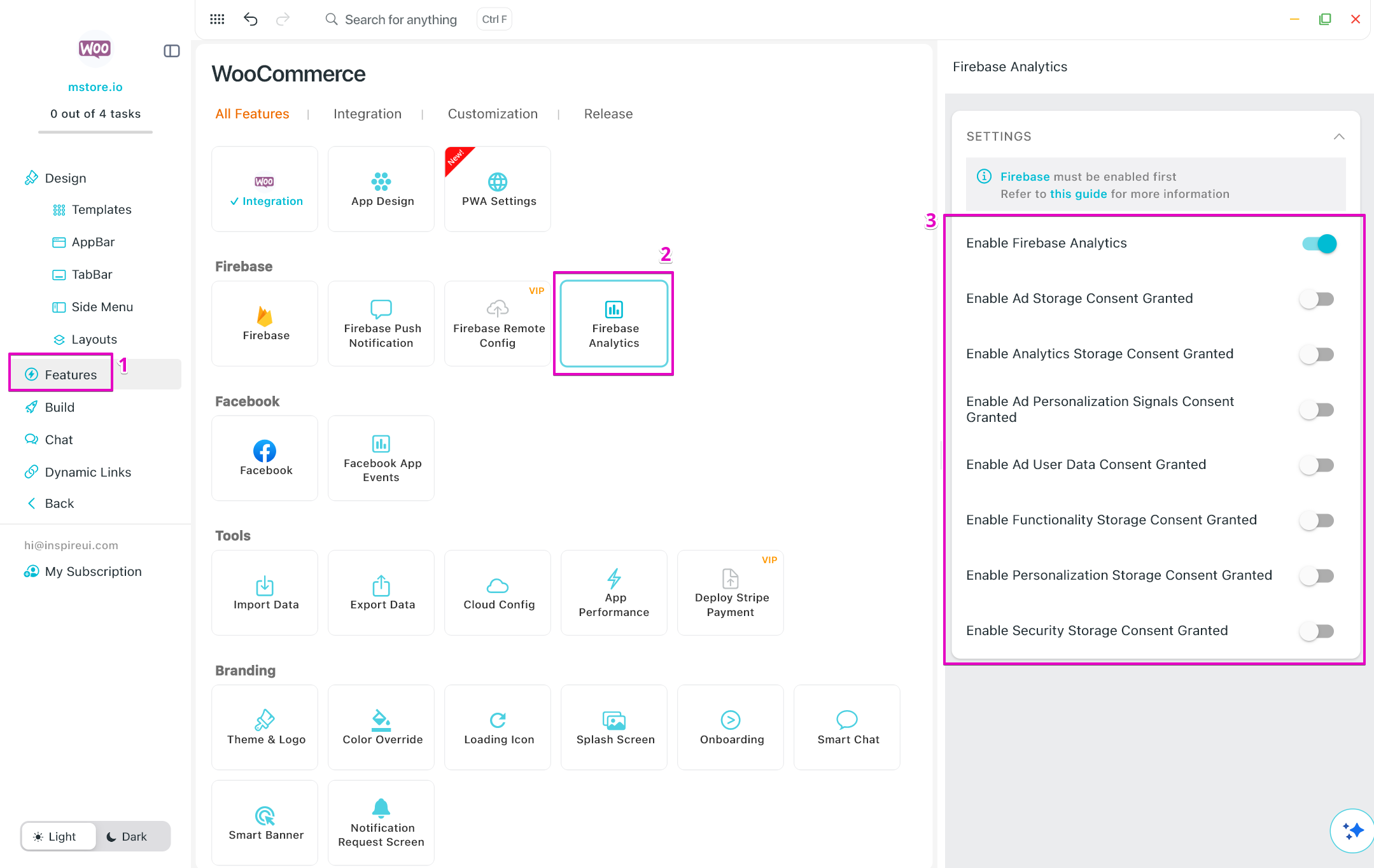
Task: Disable the Enable Firebase Analytics switch
Action: [1319, 243]
